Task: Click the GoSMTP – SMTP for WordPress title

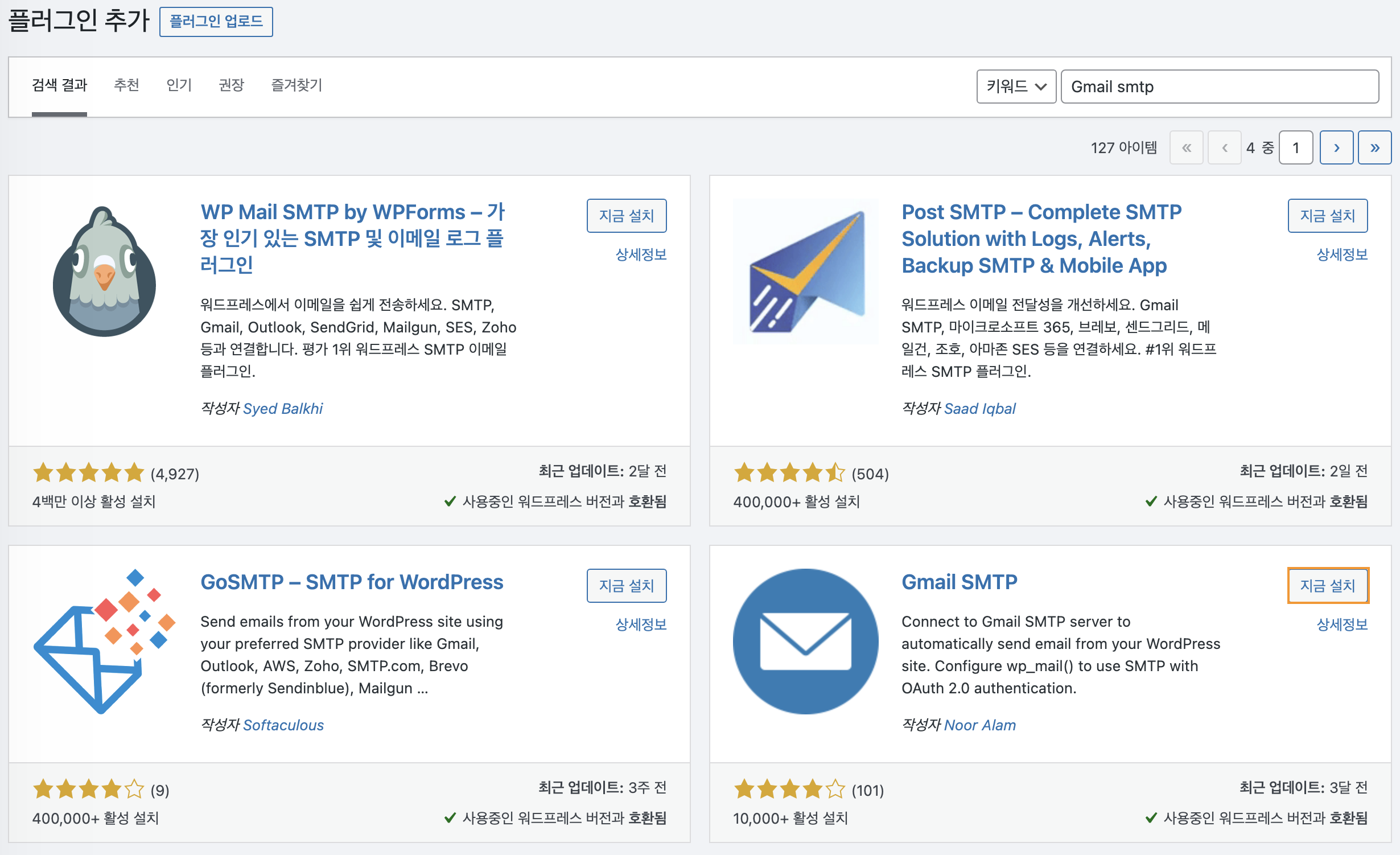Action: (351, 582)
